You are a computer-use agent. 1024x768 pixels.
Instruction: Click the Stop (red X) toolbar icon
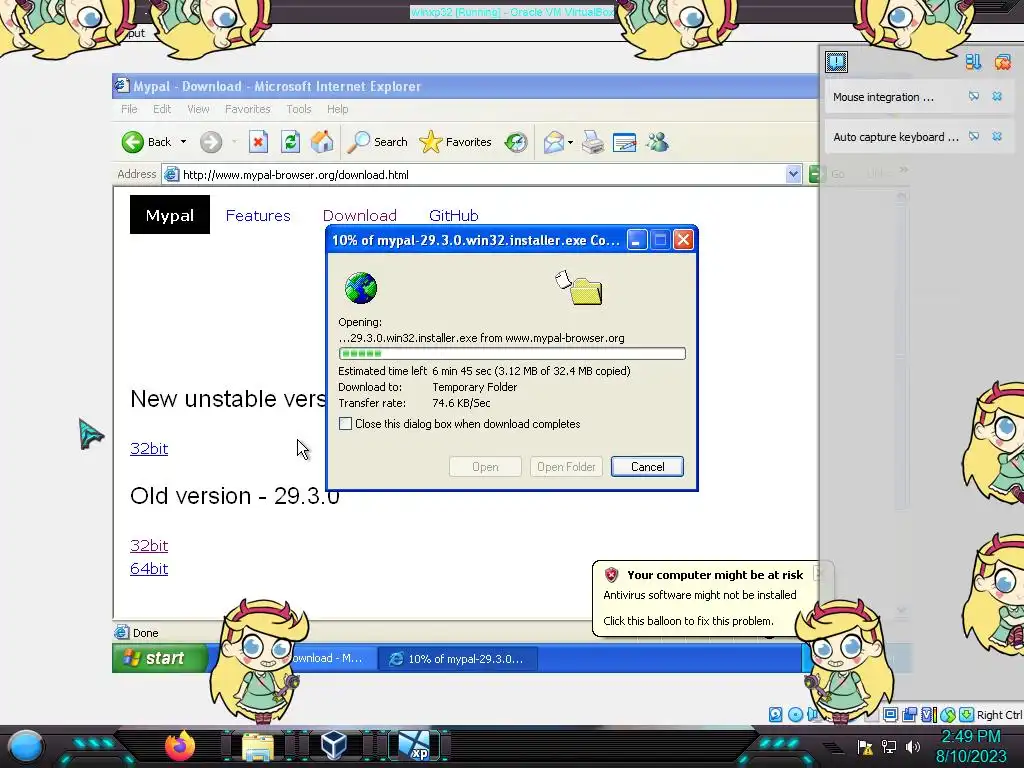click(258, 142)
